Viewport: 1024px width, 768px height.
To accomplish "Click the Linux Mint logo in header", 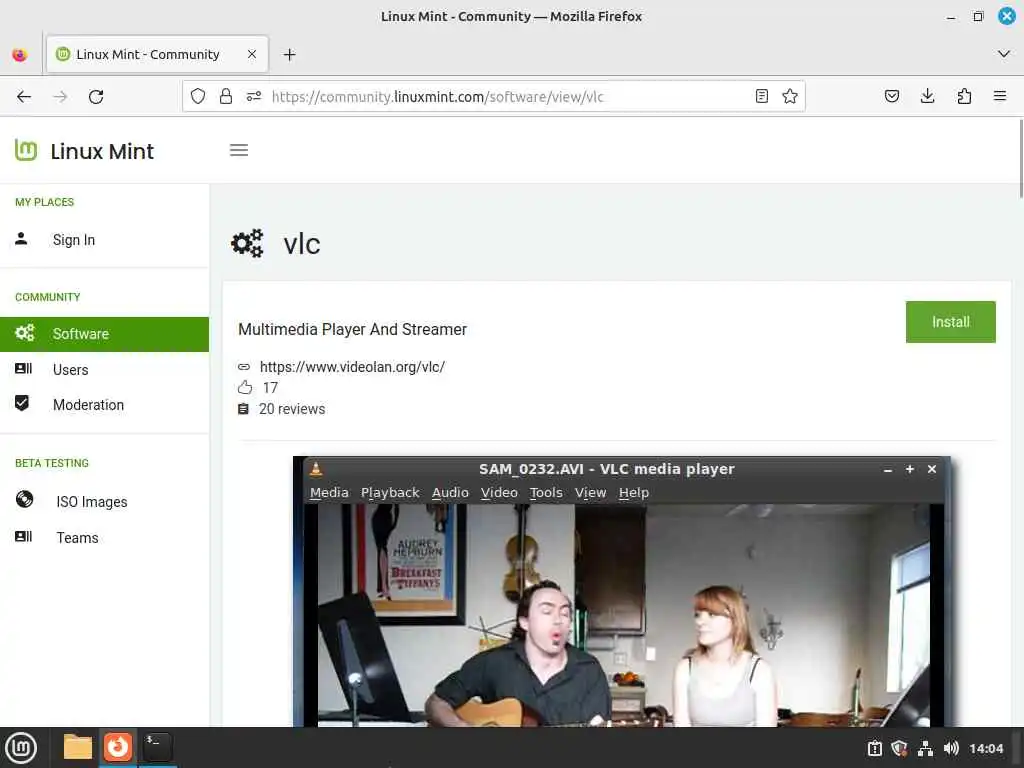I will 84,151.
